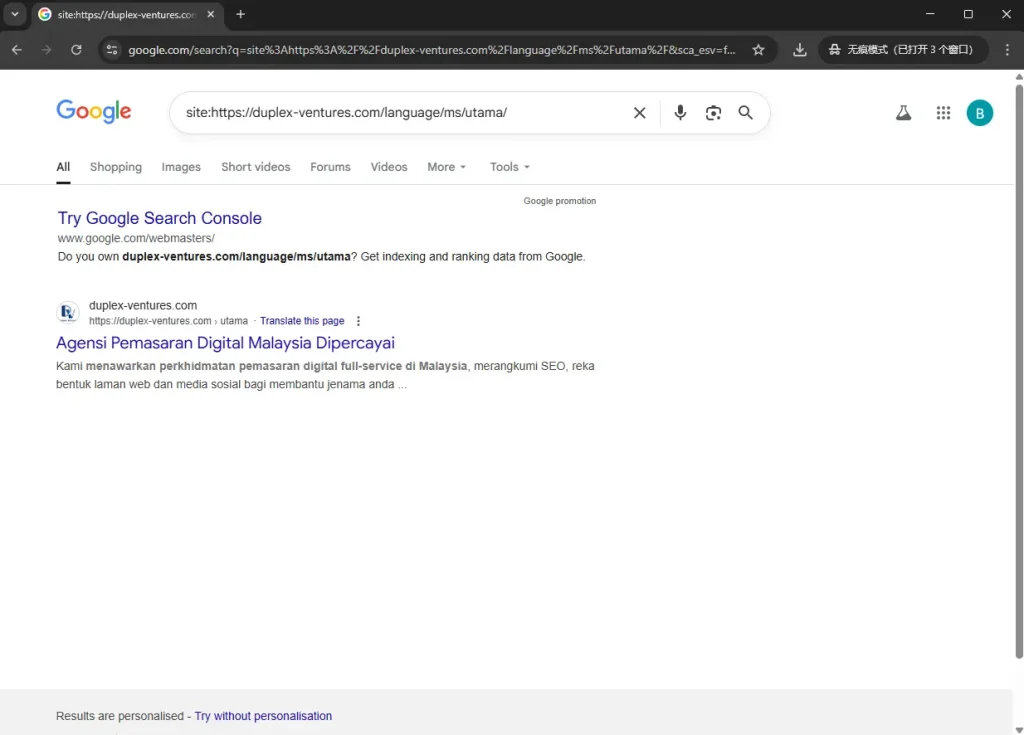Click the back navigation arrow
The height and width of the screenshot is (735, 1024).
(x=16, y=49)
